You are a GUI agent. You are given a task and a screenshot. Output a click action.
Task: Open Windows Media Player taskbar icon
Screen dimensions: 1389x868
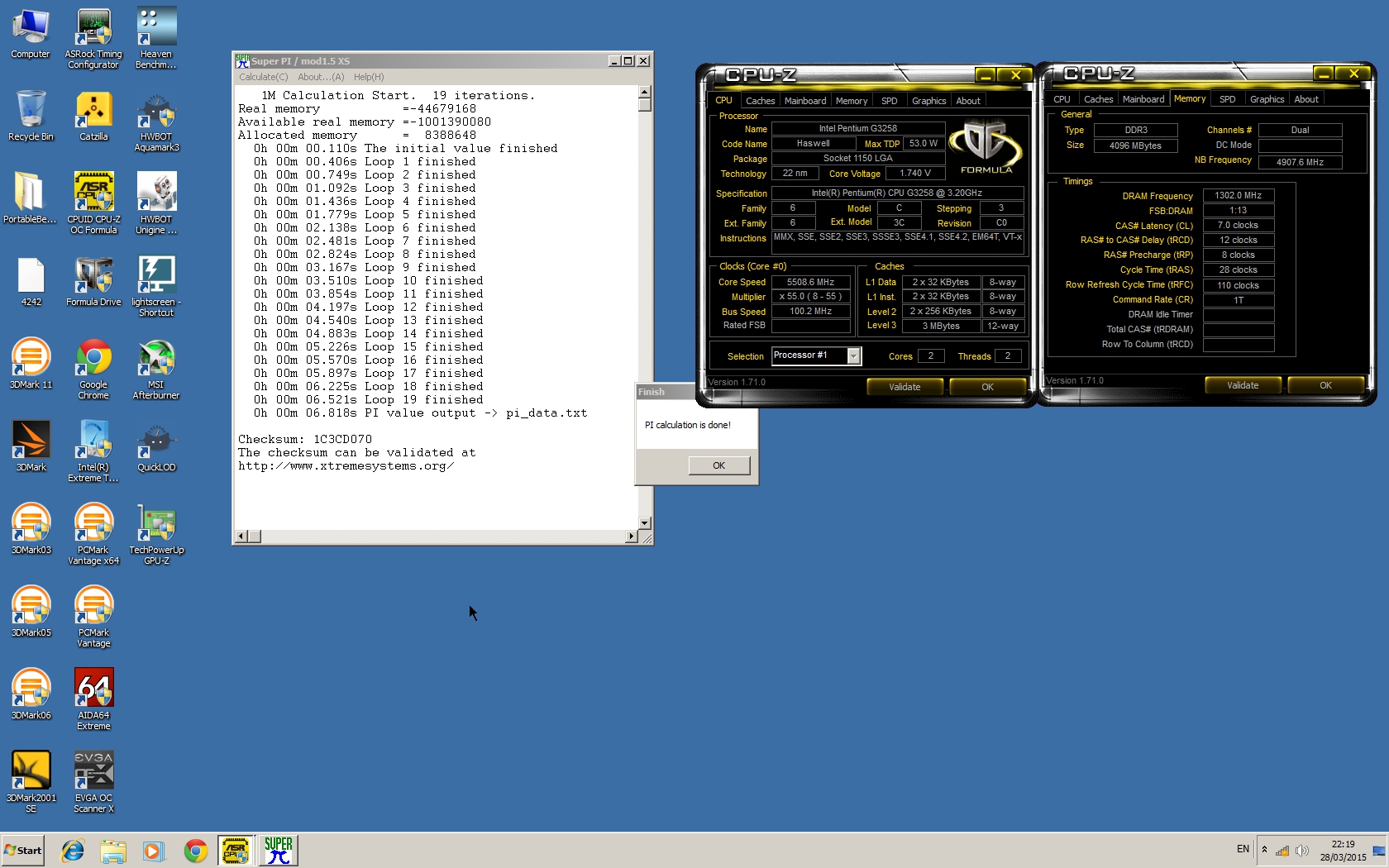154,850
